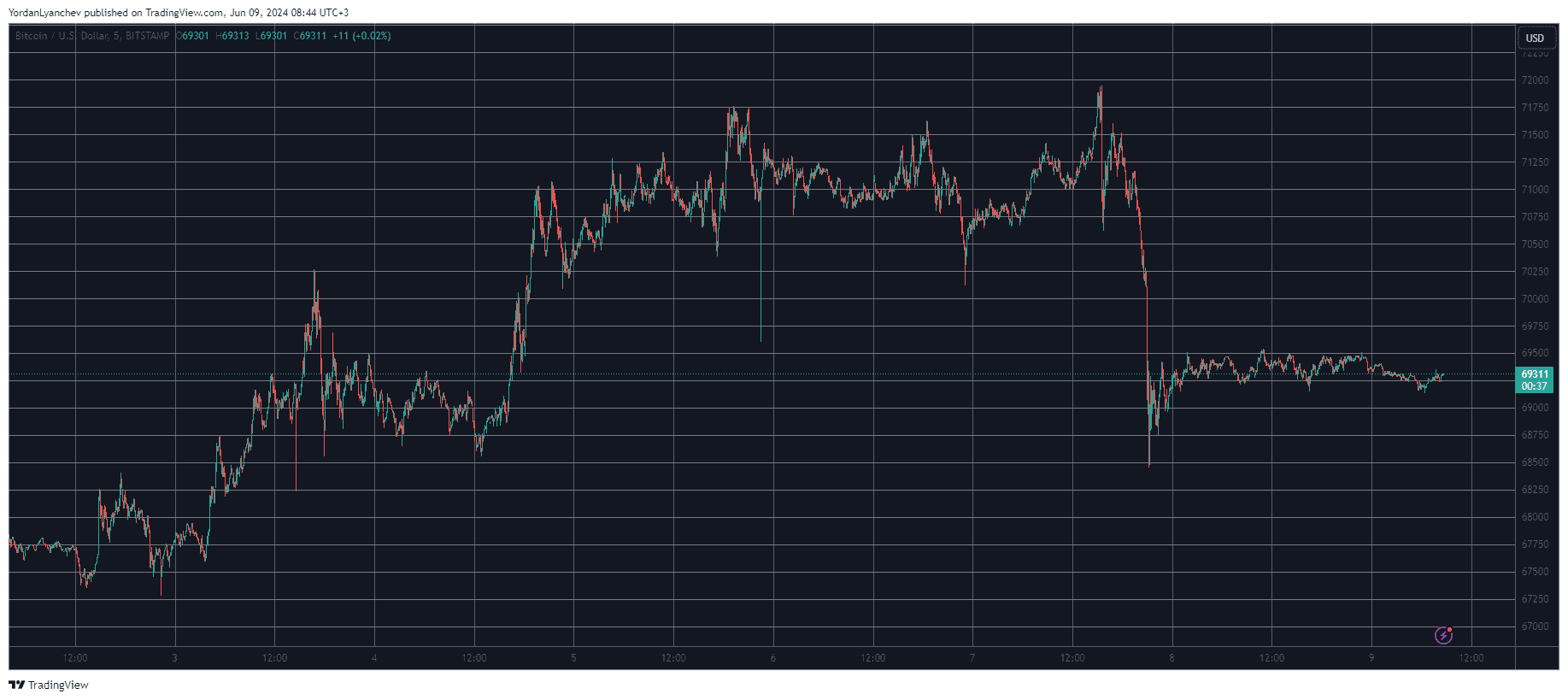Click the 70250 price axis label
This screenshot has width=1568, height=700.
click(1535, 272)
